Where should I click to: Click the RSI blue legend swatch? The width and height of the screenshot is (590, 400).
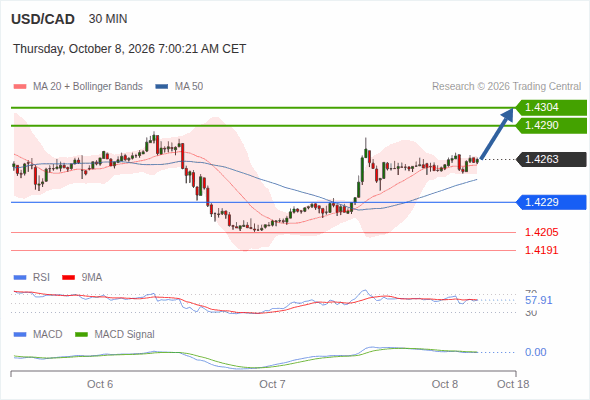[x=20, y=278]
